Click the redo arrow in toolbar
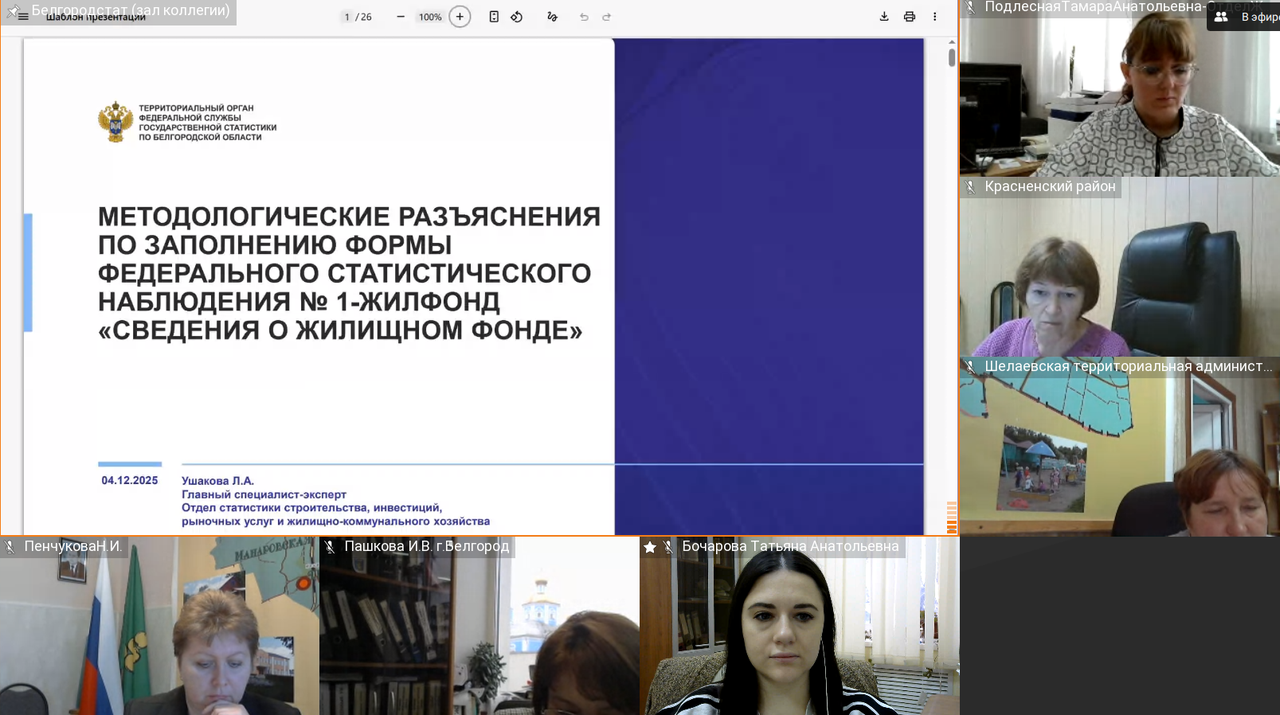1280x715 pixels. pos(606,17)
